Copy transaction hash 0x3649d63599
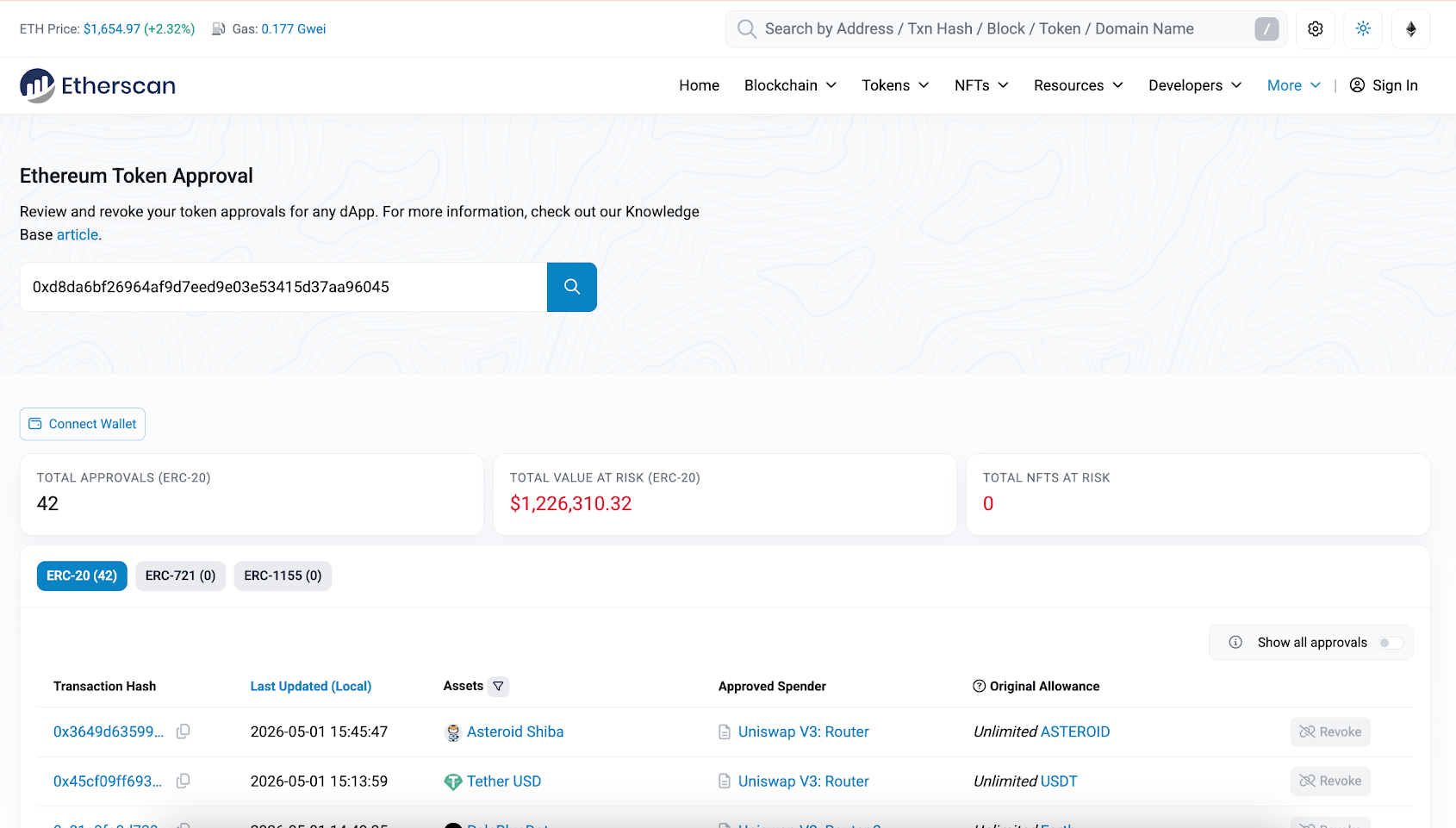This screenshot has width=1456, height=828. pos(184,732)
